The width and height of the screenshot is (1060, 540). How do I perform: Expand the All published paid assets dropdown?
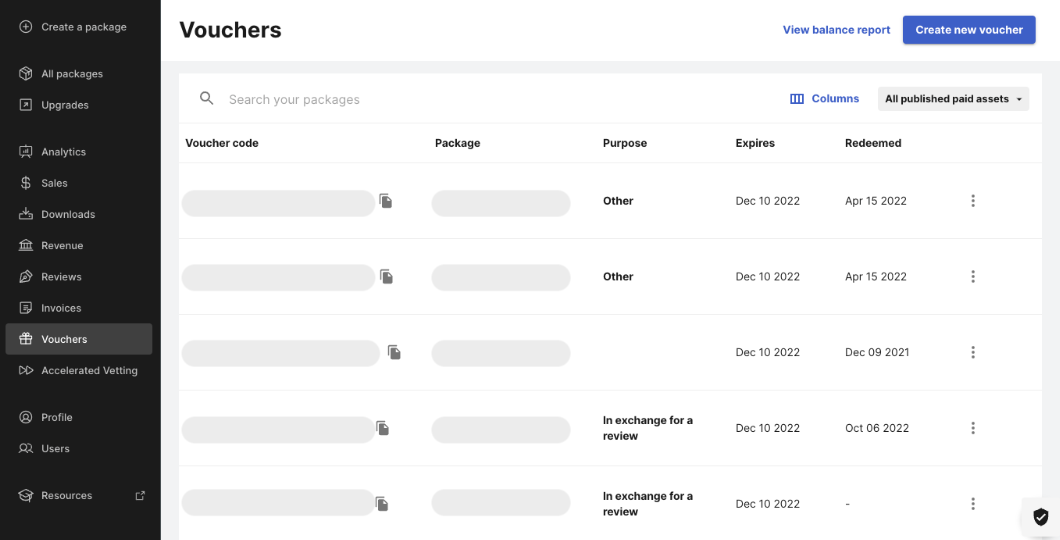point(953,99)
